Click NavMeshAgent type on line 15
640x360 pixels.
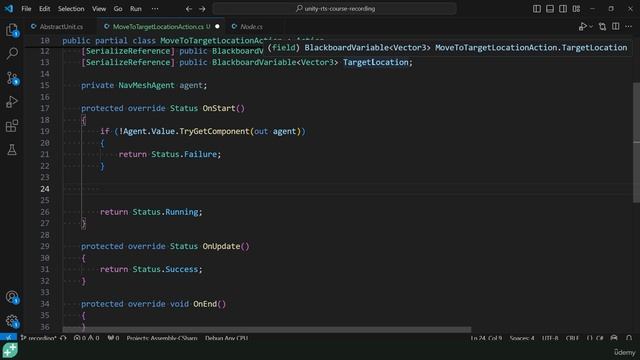pos(146,85)
